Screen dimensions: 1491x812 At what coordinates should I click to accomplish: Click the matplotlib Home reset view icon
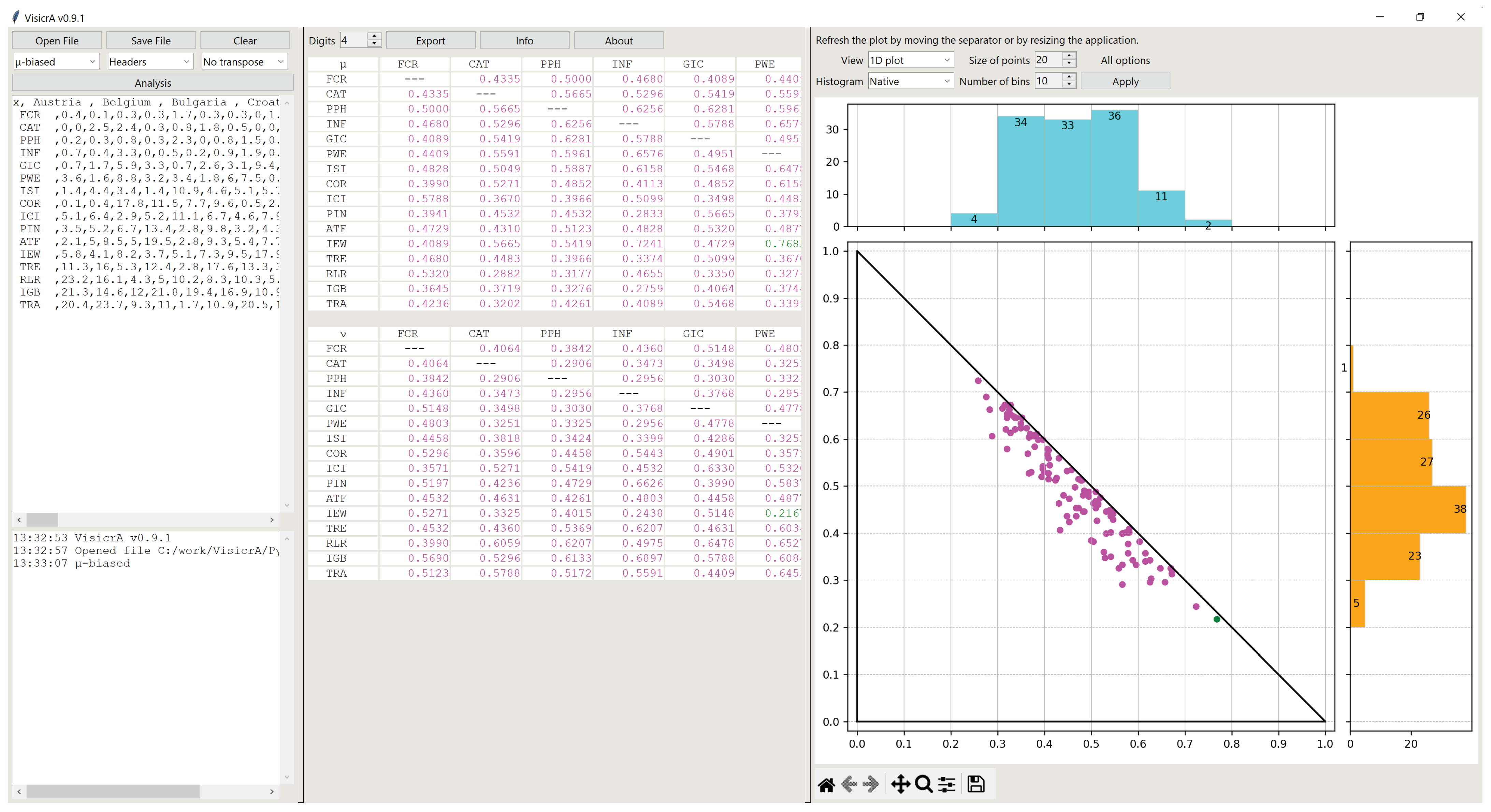826,785
